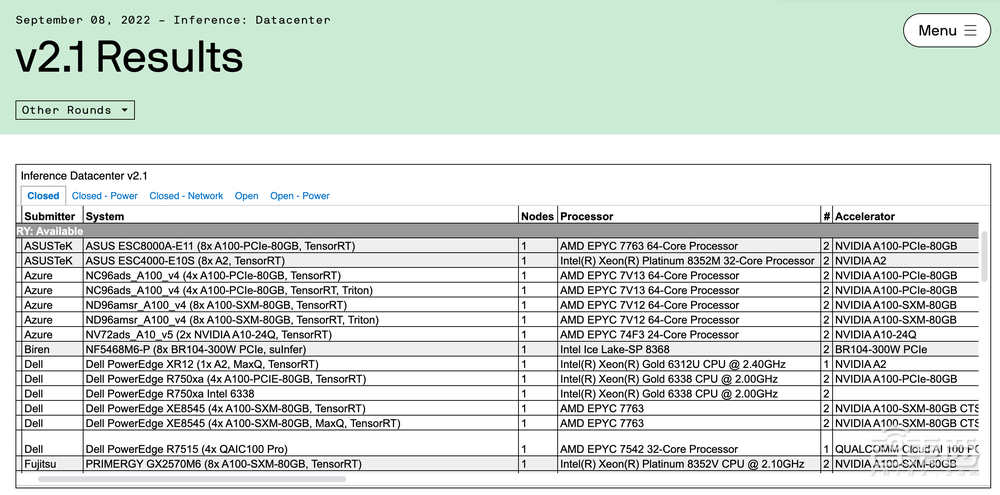Viewport: 1000px width, 495px height.
Task: Switch to the Closed tab
Action: click(x=43, y=196)
